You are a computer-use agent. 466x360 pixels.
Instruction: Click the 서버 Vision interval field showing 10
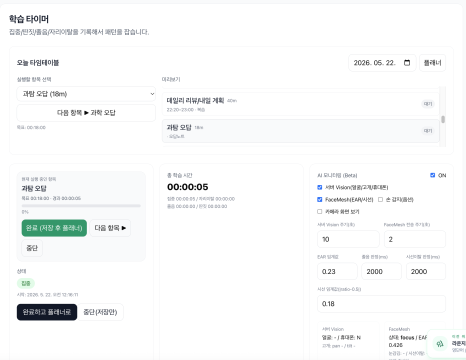348,239
